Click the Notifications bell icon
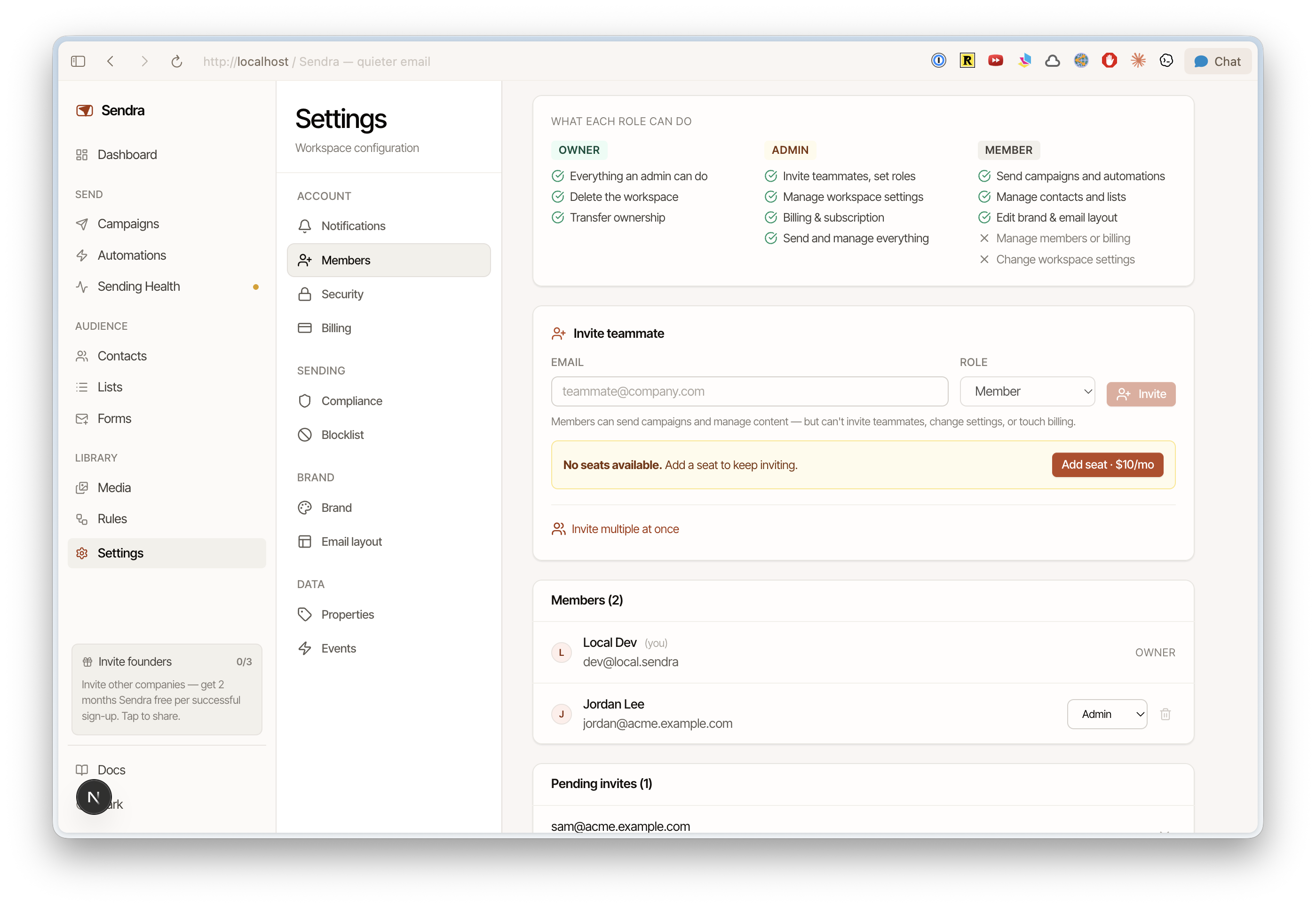Image resolution: width=1316 pixels, height=908 pixels. [305, 226]
